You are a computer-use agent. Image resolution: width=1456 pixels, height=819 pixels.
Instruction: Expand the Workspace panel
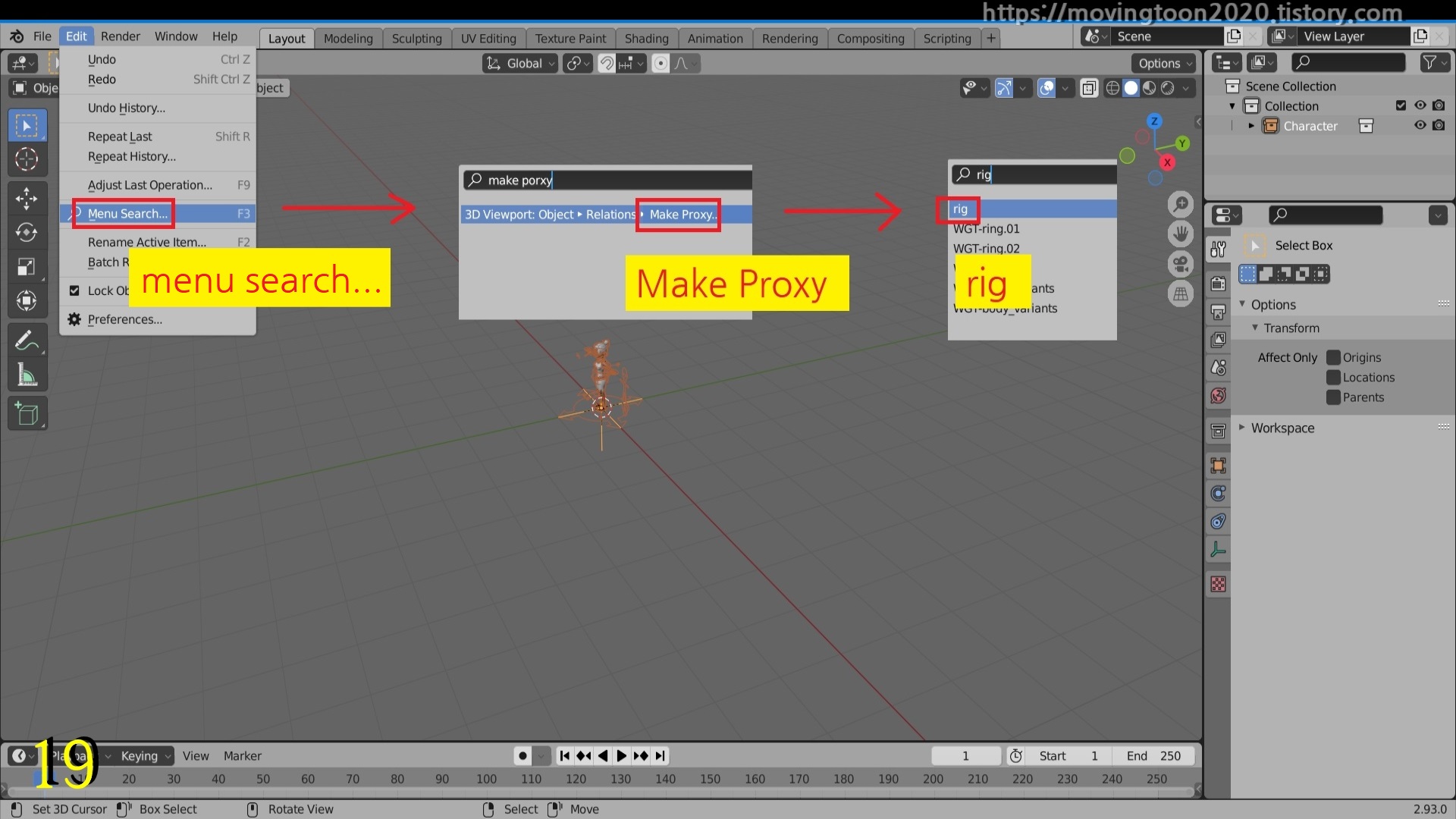click(1242, 428)
